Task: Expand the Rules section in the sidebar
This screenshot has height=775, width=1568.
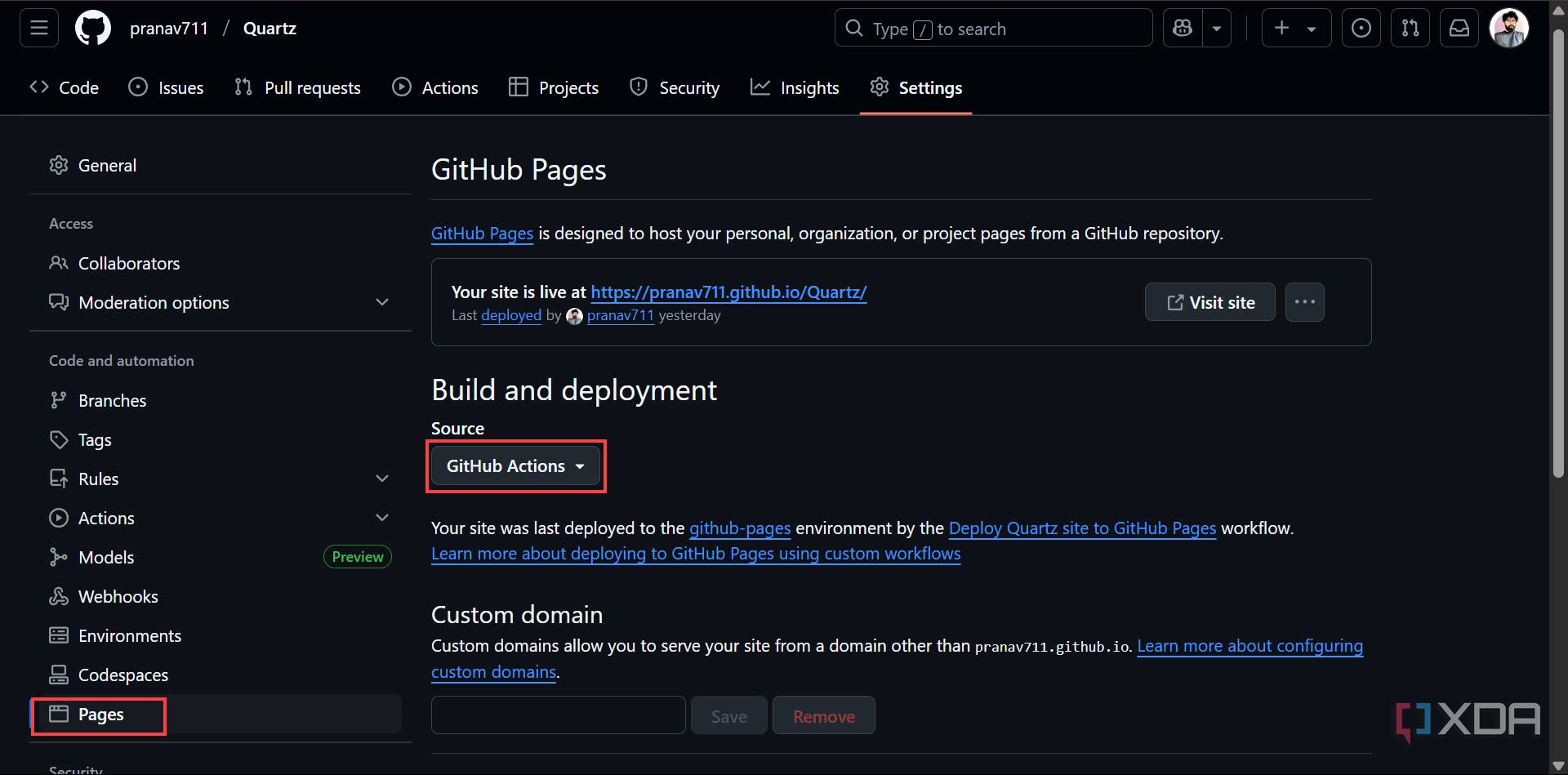Action: (x=382, y=478)
